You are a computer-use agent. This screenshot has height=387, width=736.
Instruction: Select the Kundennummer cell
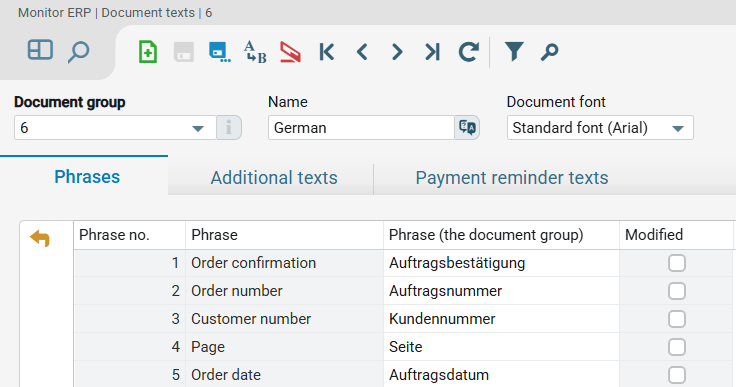(501, 319)
